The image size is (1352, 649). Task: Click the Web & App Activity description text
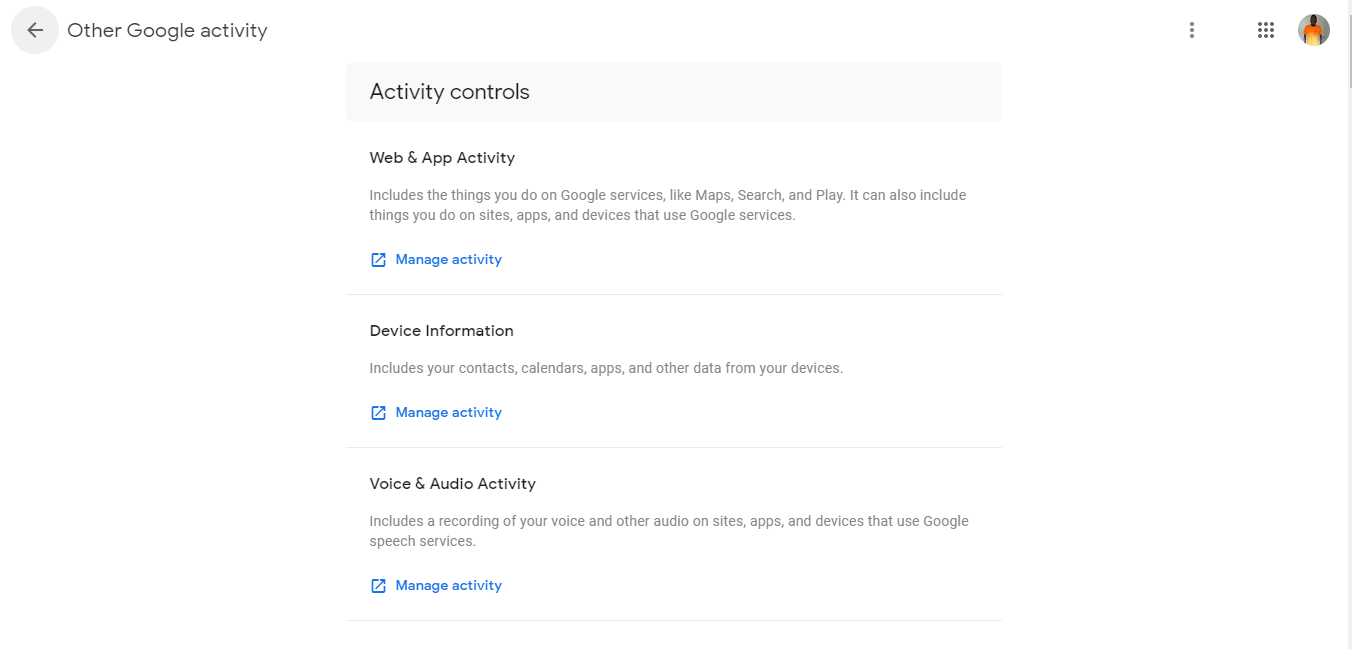[668, 205]
